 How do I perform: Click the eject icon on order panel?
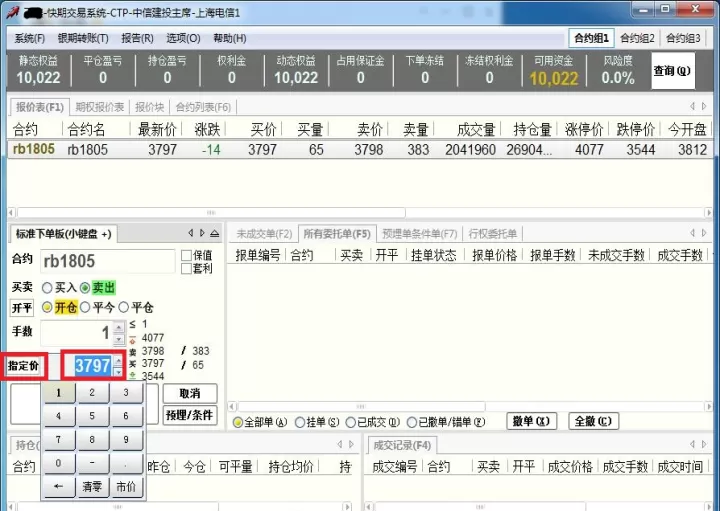pyautogui.click(x=214, y=233)
